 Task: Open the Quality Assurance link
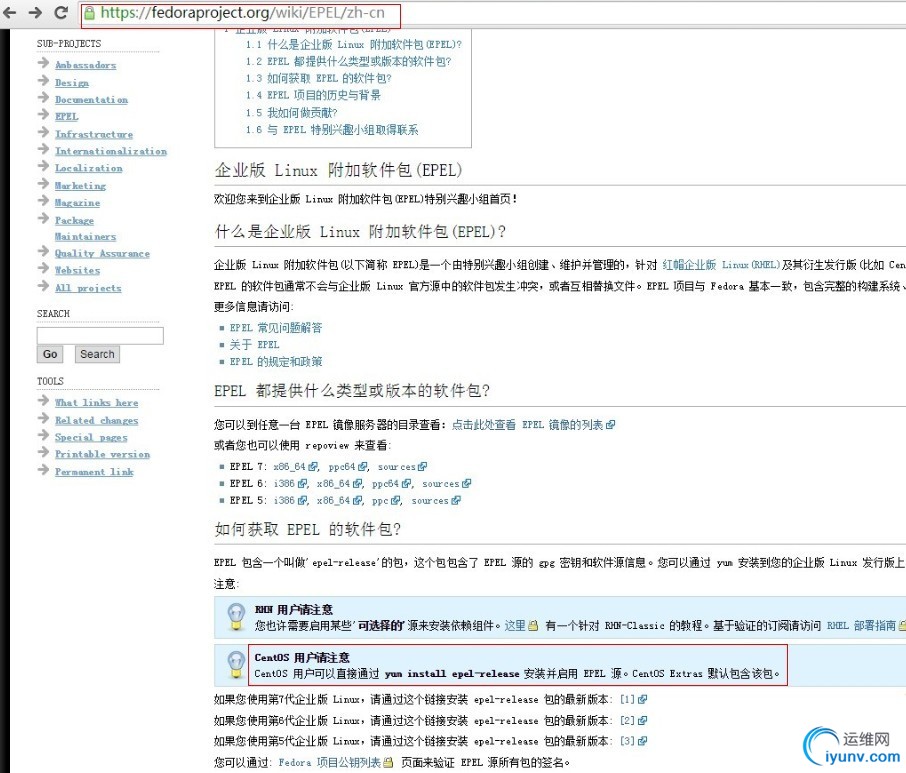[102, 254]
